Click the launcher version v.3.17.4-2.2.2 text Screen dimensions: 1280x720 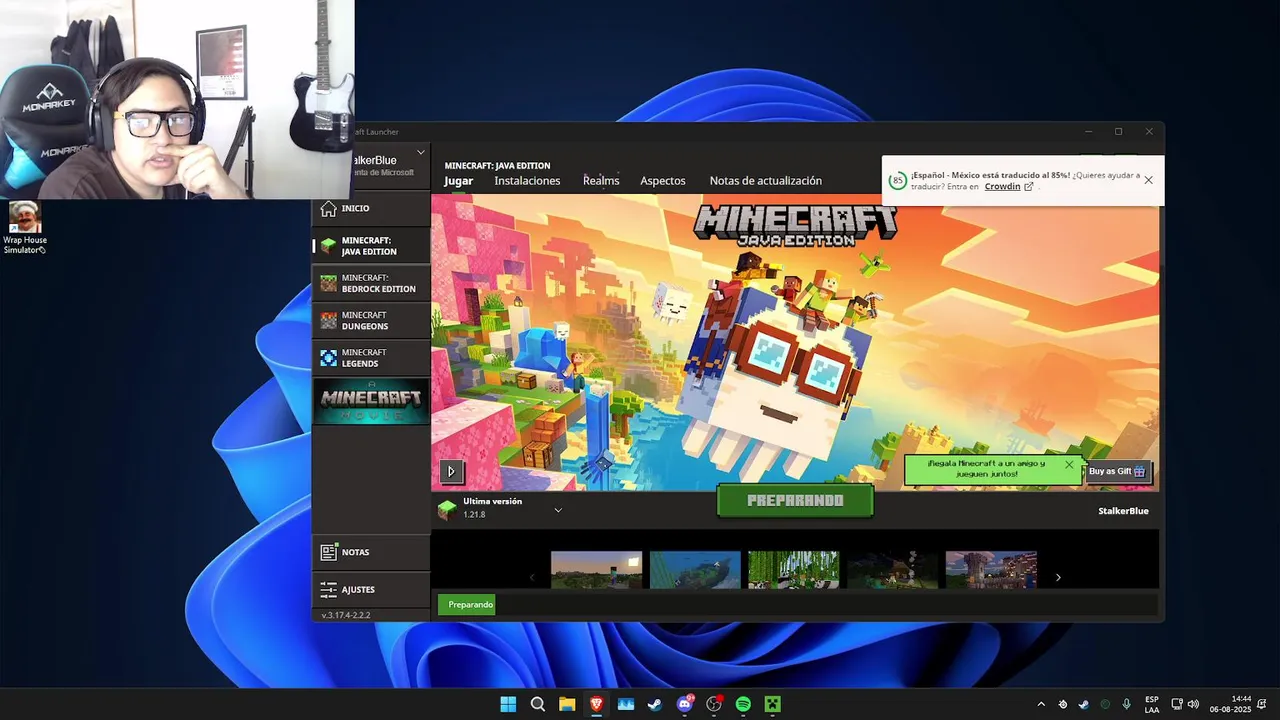pyautogui.click(x=346, y=615)
